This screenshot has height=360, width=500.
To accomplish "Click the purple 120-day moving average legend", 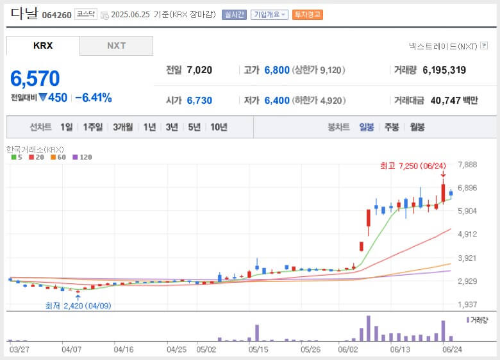I will pos(82,157).
